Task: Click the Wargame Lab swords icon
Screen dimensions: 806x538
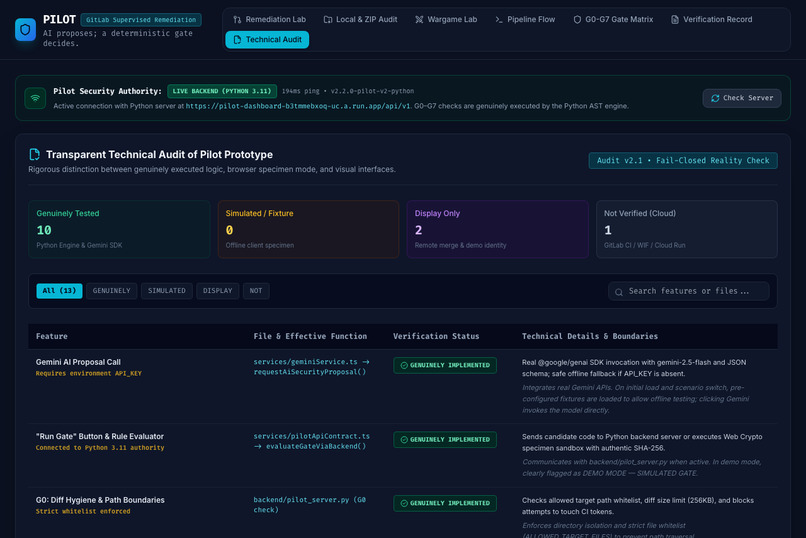Action: 419,20
